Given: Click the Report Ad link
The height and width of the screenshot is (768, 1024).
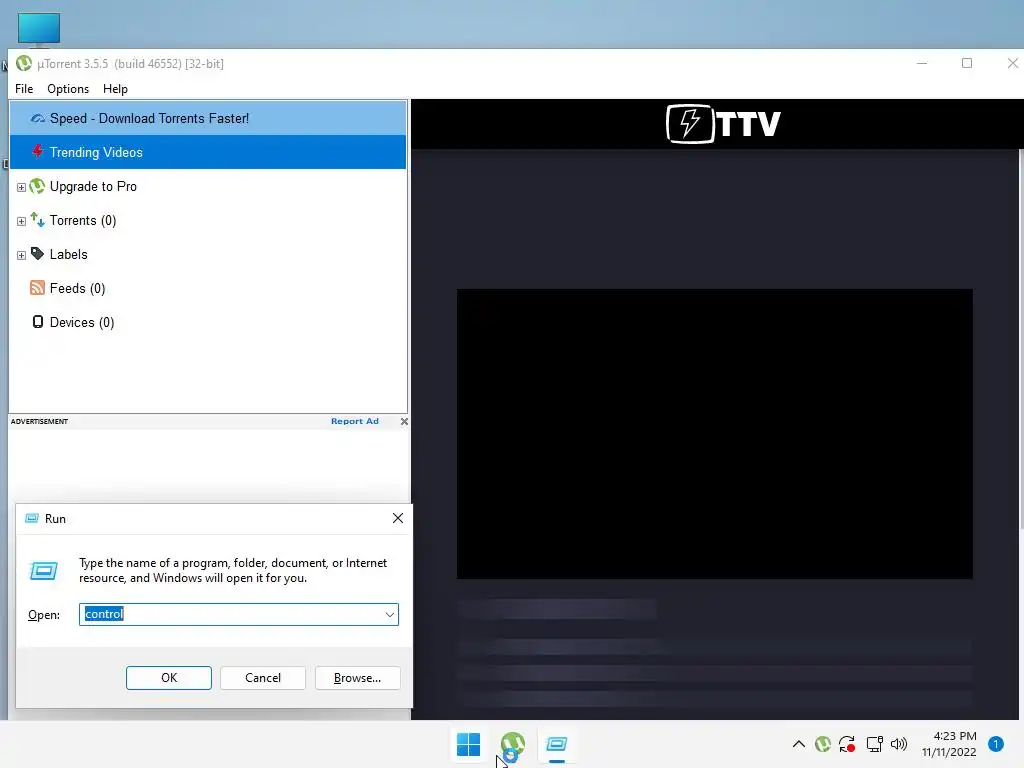Looking at the screenshot, I should pos(355,421).
